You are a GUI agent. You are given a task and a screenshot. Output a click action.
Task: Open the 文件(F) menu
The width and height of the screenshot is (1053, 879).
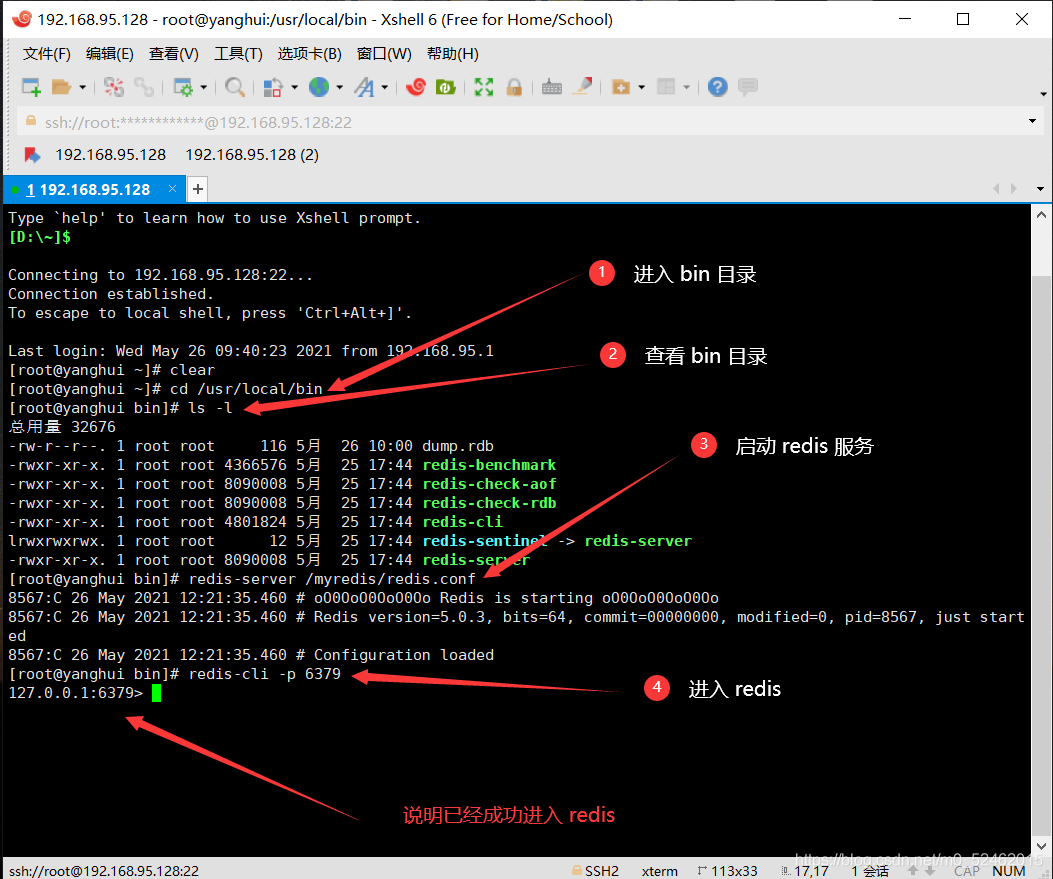tap(46, 54)
